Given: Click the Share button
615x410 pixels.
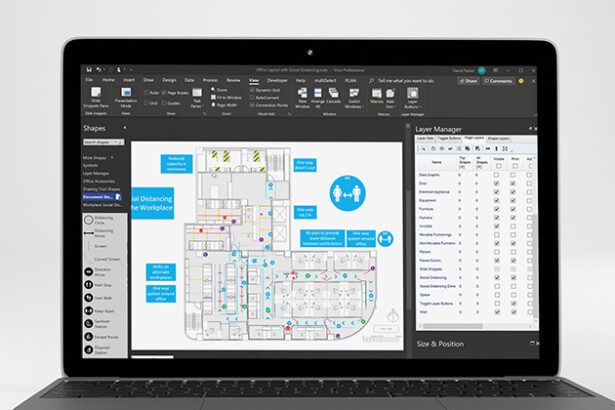Looking at the screenshot, I should (x=468, y=81).
